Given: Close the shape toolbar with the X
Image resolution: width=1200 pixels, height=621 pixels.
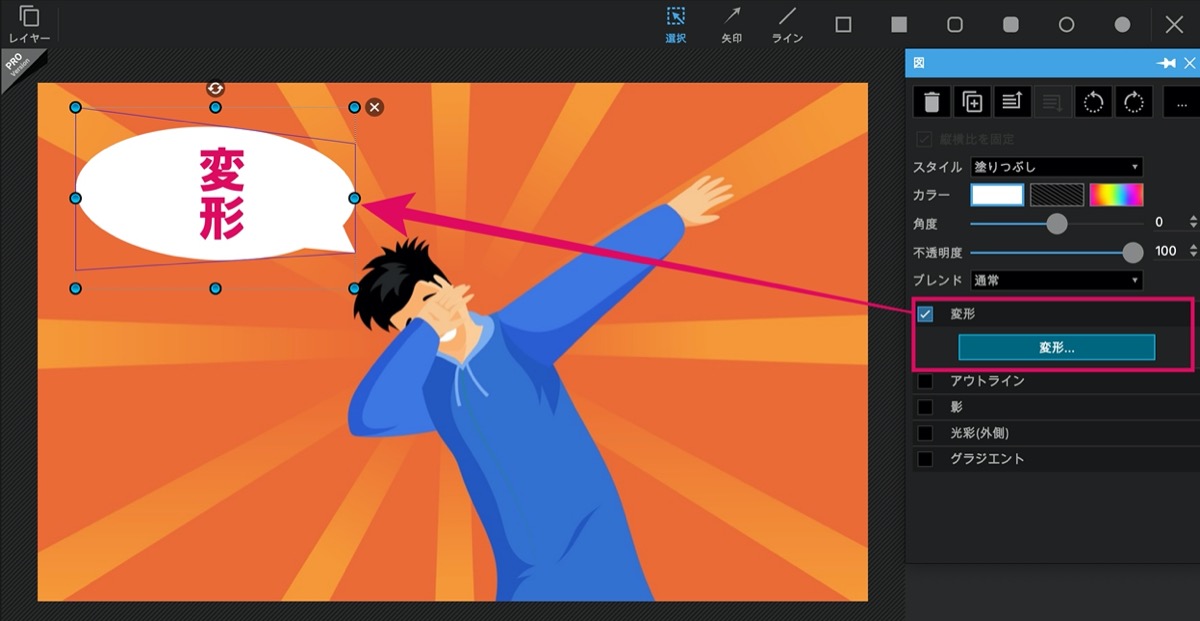Looking at the screenshot, I should (x=1174, y=24).
